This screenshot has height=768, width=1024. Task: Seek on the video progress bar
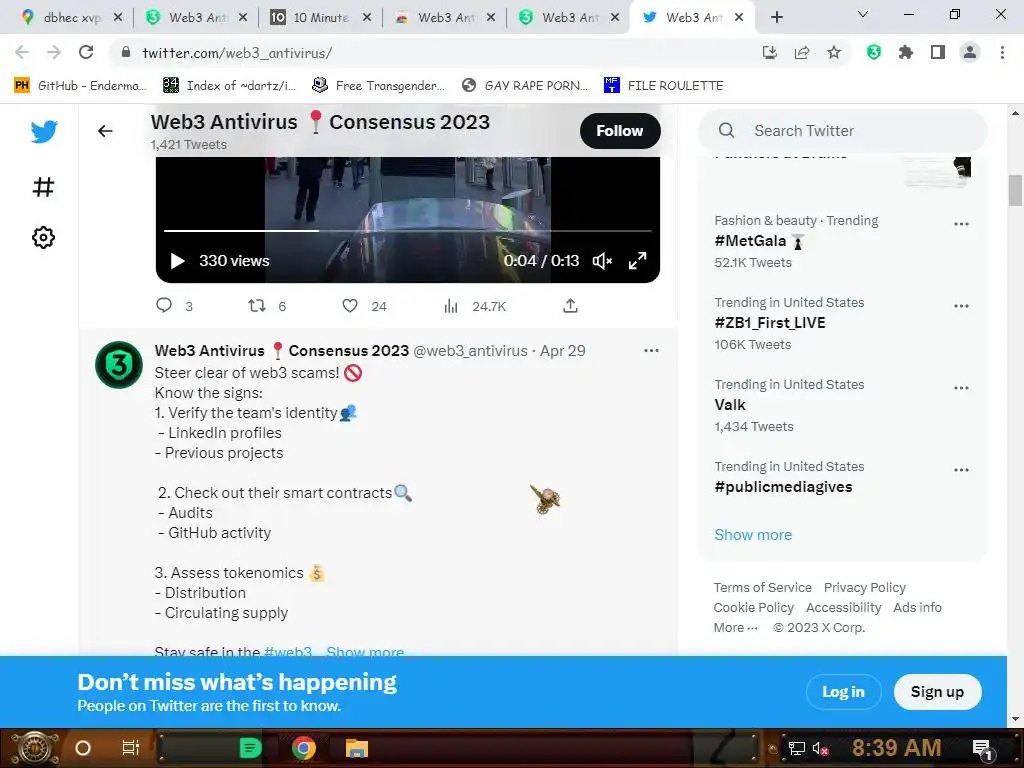(x=408, y=231)
